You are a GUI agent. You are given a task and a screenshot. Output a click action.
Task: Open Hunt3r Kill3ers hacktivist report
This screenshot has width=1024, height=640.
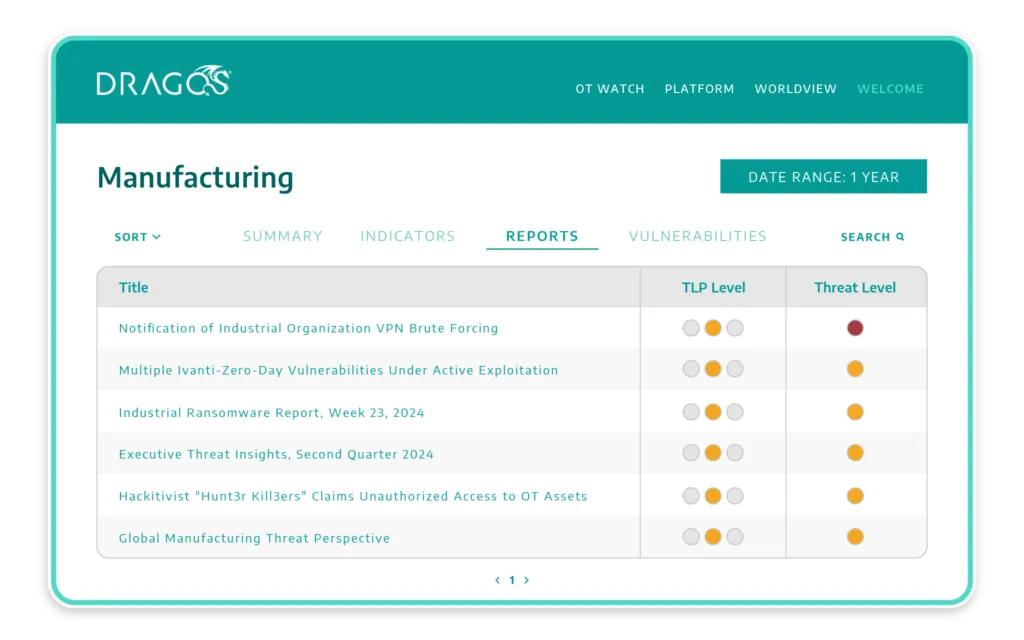pos(353,496)
